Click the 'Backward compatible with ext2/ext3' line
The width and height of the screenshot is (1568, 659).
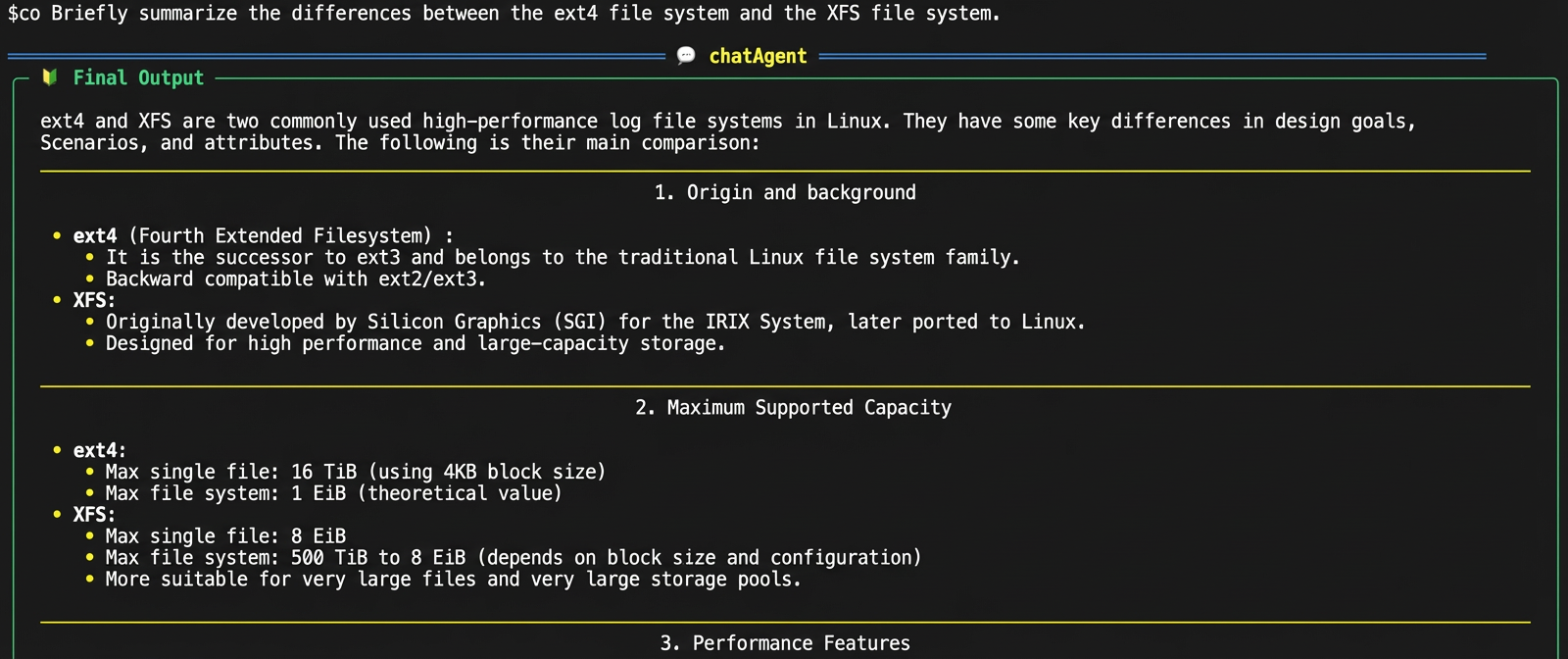(296, 279)
